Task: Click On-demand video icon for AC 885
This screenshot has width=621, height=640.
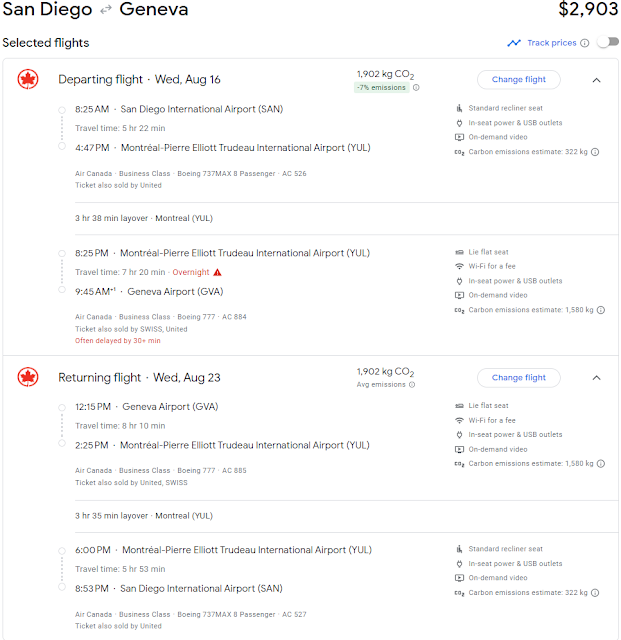Action: 459,449
